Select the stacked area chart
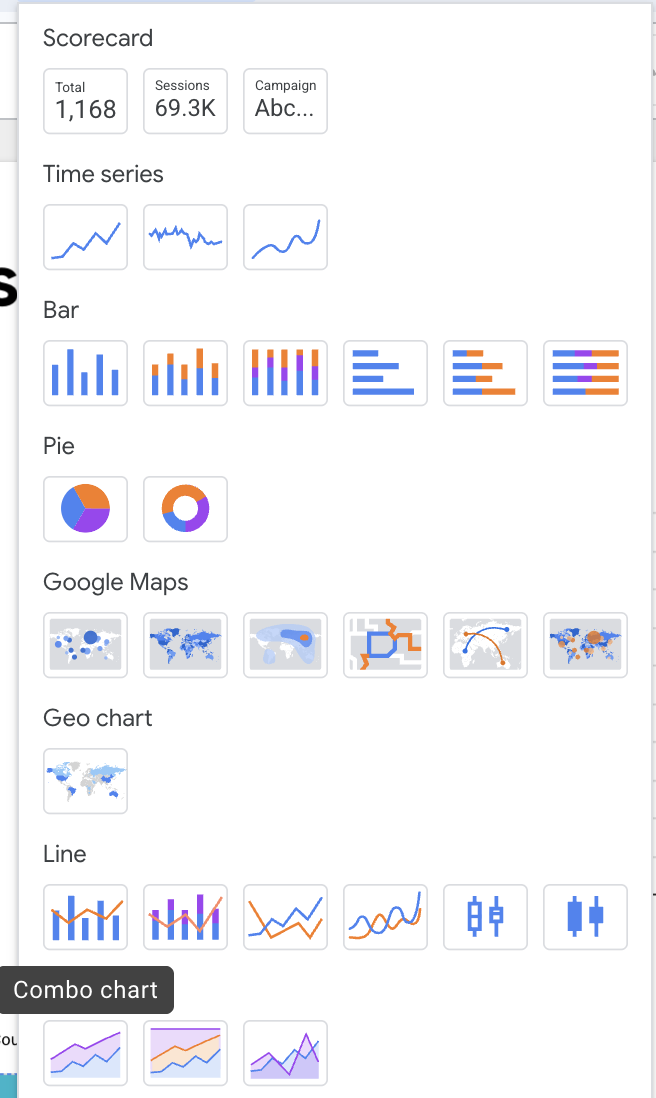 (85, 1052)
